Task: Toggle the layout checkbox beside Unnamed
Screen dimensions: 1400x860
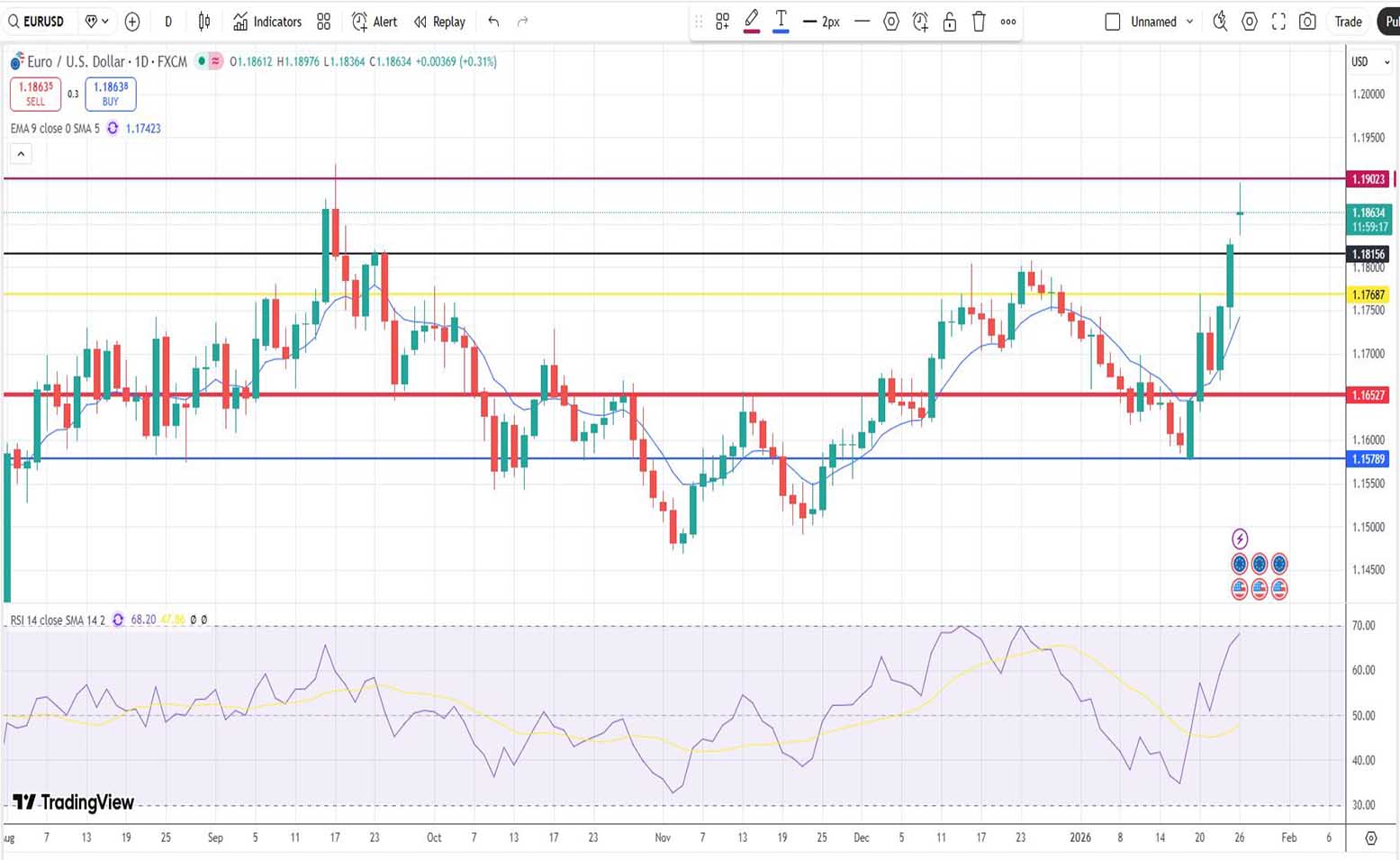Action: (1113, 22)
